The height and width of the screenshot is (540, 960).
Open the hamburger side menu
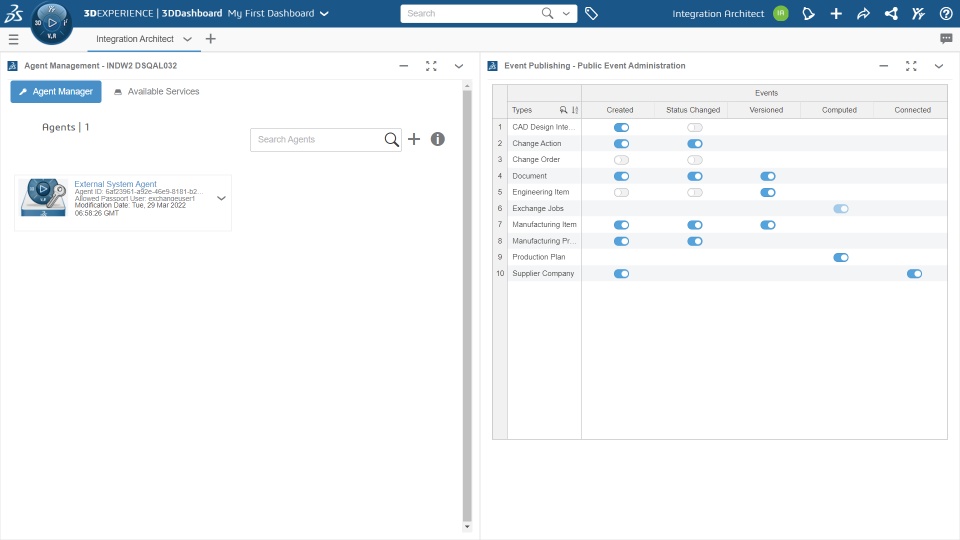[x=13, y=39]
